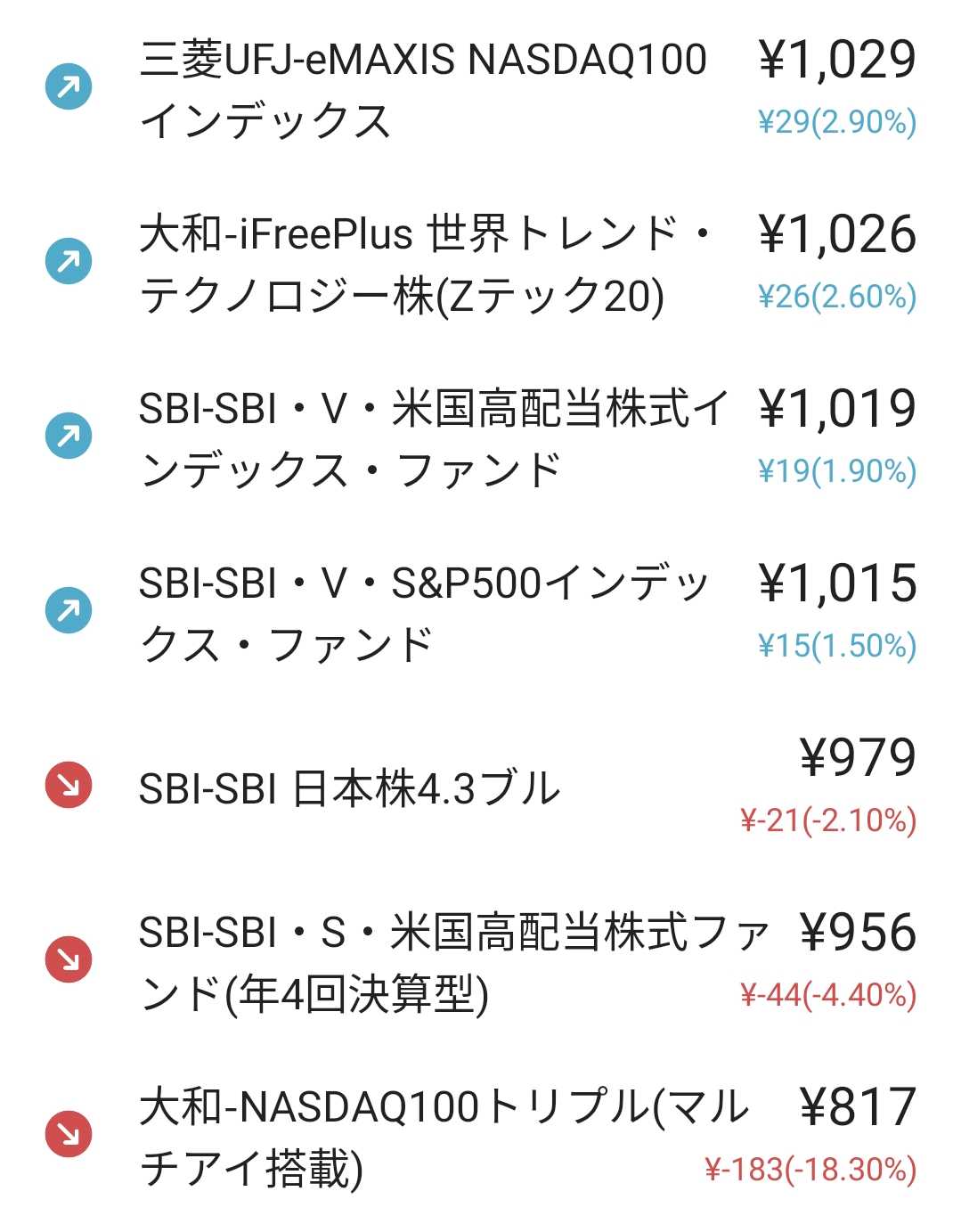Click the red down-arrow icon for 日本株4.3ブル
This screenshot has height=1232, width=961.
coord(69,785)
